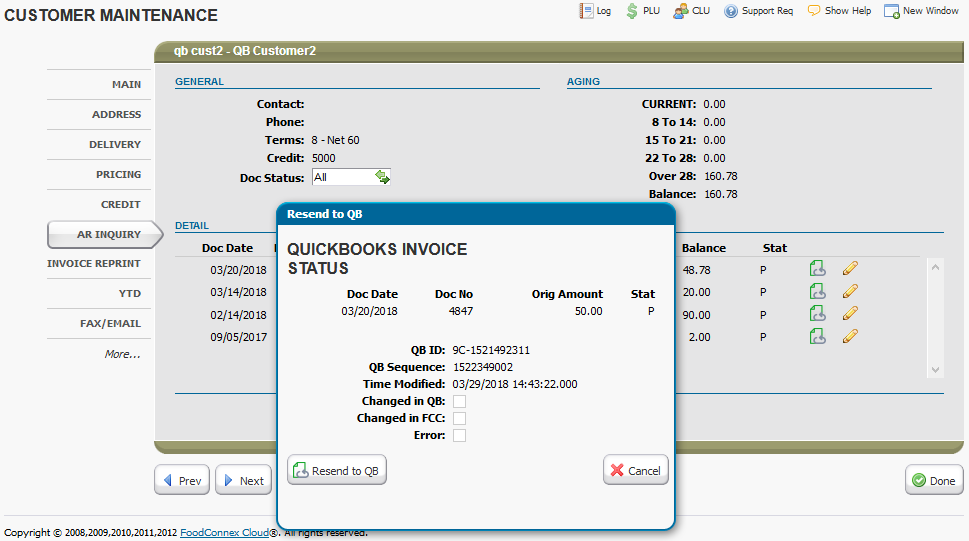Click the Done button
The image size is (969, 541).
point(934,480)
